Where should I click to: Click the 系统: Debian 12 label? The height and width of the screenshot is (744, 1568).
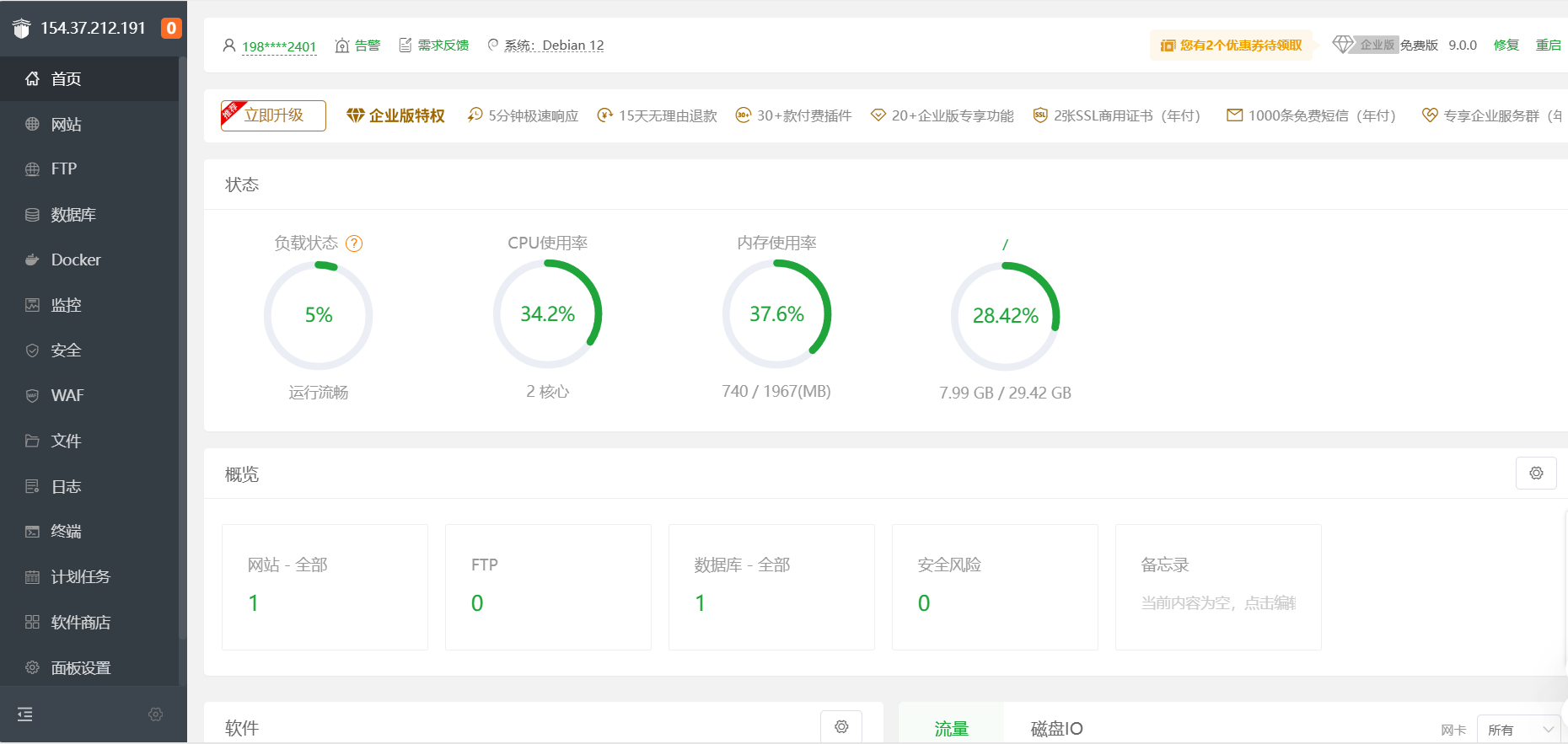pos(554,45)
